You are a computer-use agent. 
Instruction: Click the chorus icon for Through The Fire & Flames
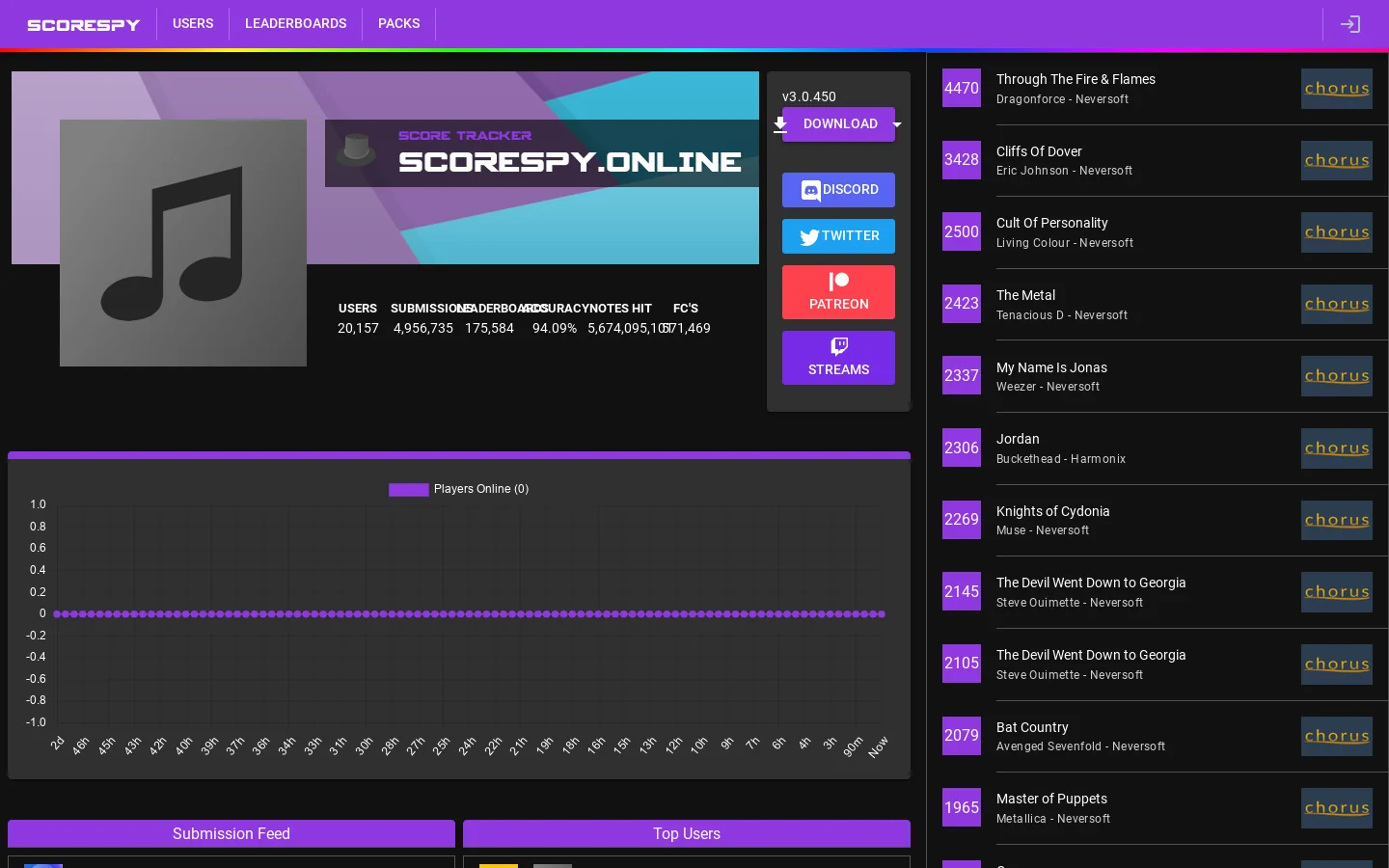(1336, 89)
